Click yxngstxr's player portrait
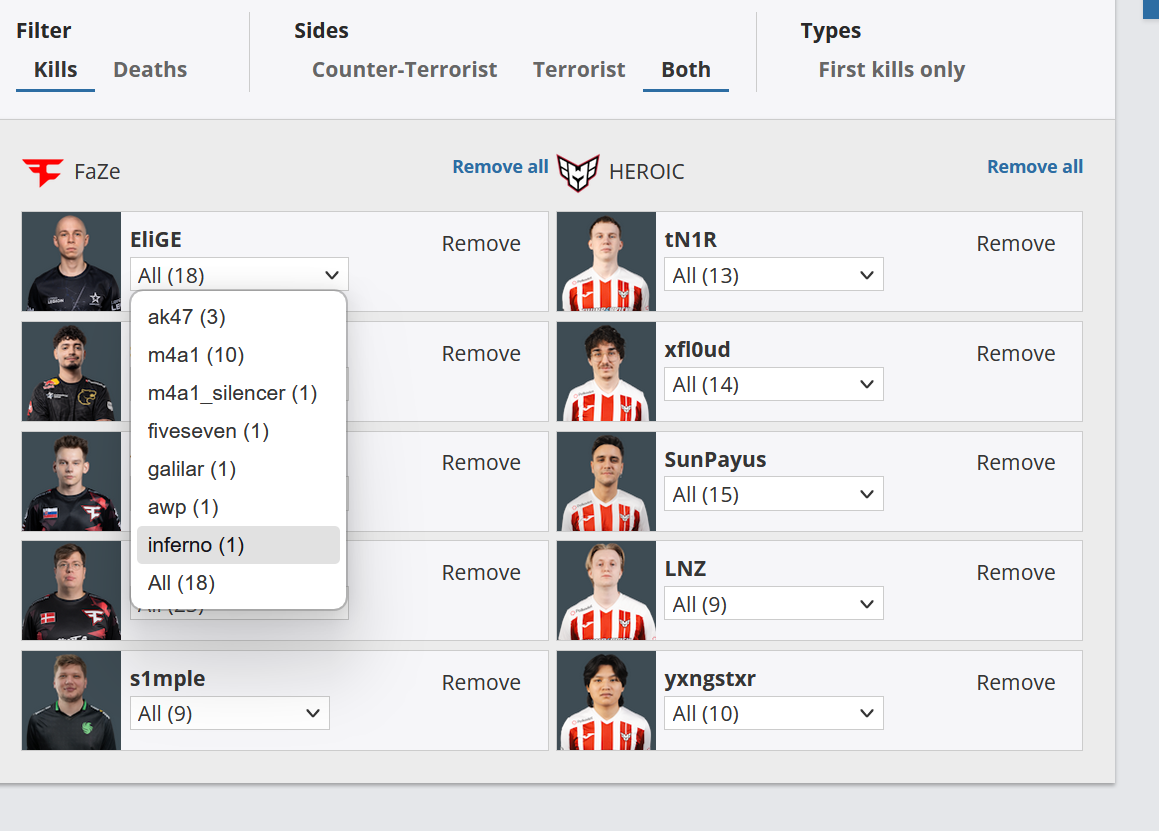This screenshot has height=831, width=1159. [606, 700]
